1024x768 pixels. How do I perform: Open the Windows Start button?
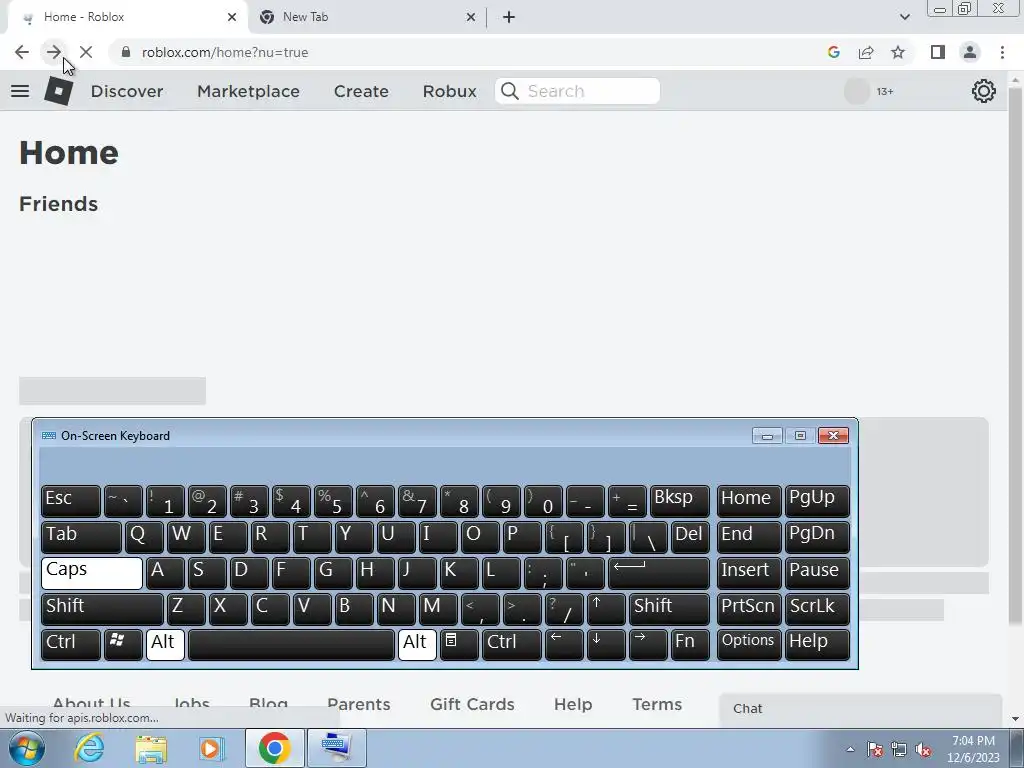[x=27, y=748]
